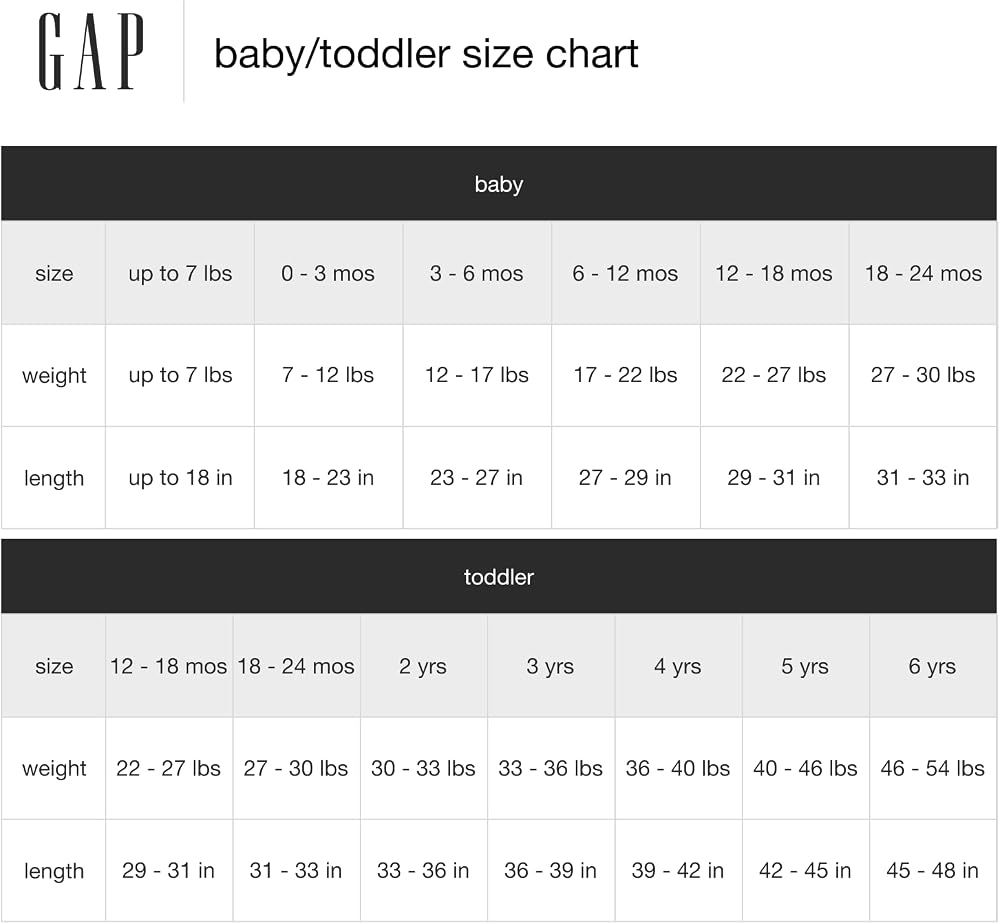Click the 3 - 6 mos size cell

click(x=477, y=273)
